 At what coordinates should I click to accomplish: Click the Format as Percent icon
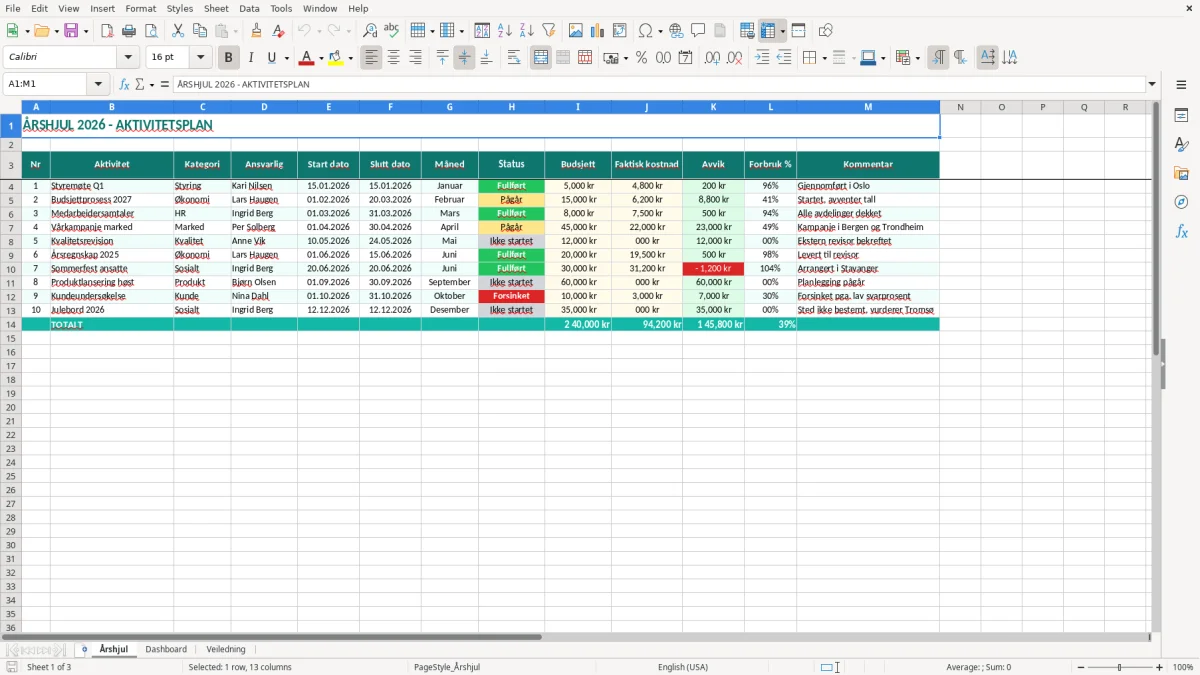pyautogui.click(x=641, y=58)
